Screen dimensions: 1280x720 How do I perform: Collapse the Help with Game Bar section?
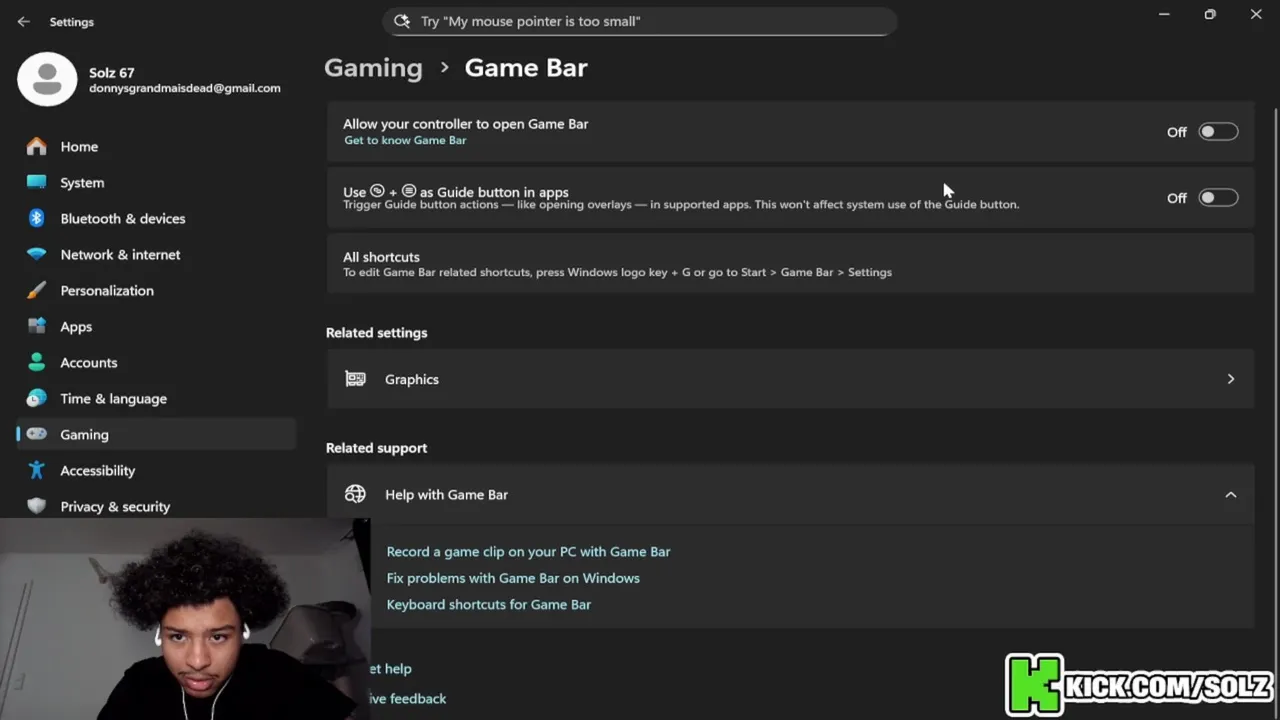pos(1231,494)
